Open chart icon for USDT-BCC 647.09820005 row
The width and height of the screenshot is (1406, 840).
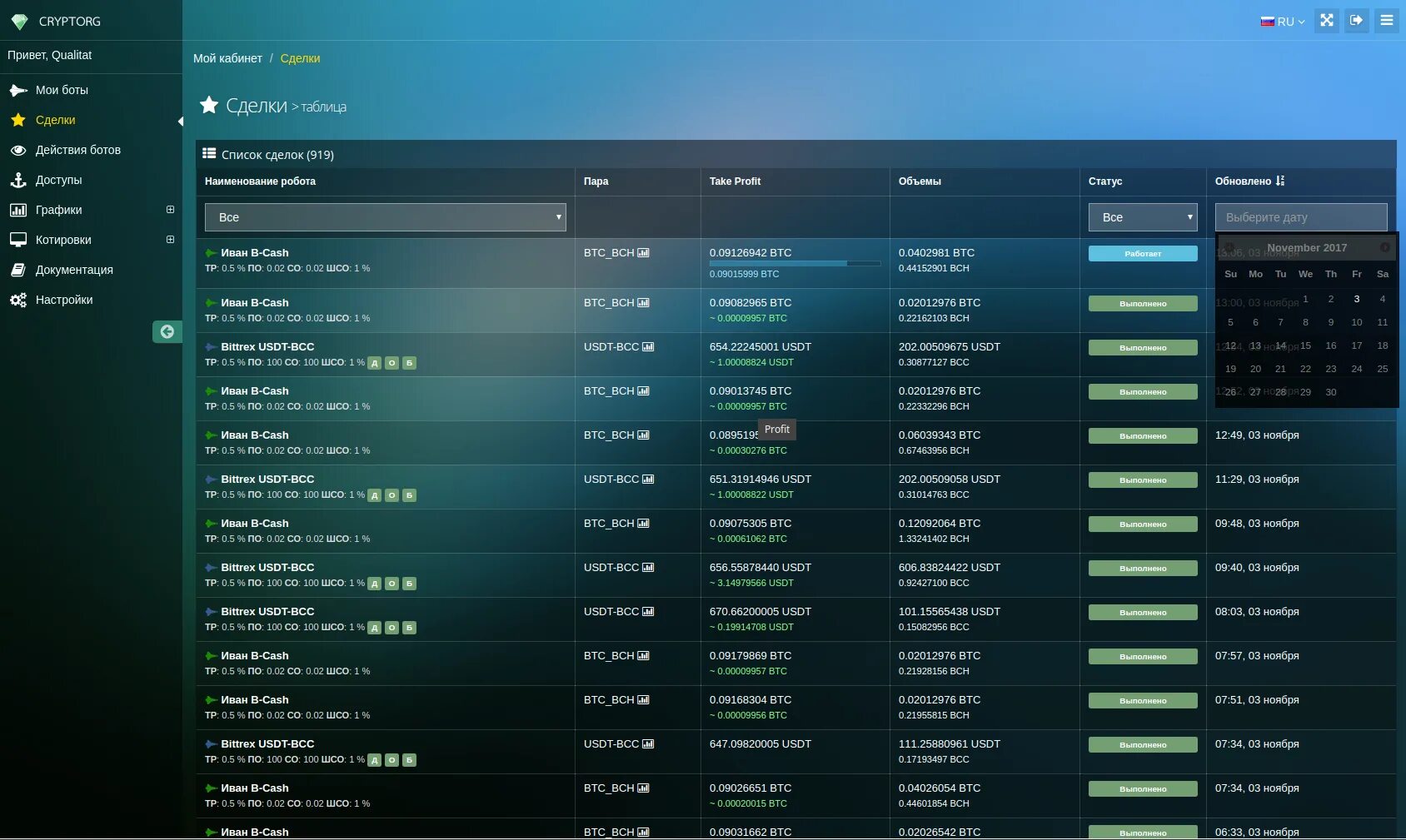click(x=648, y=744)
